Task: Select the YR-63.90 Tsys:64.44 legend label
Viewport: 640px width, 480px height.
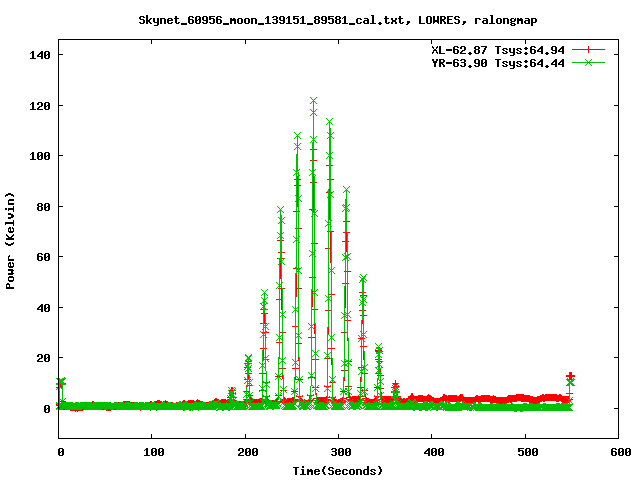Action: pos(497,62)
